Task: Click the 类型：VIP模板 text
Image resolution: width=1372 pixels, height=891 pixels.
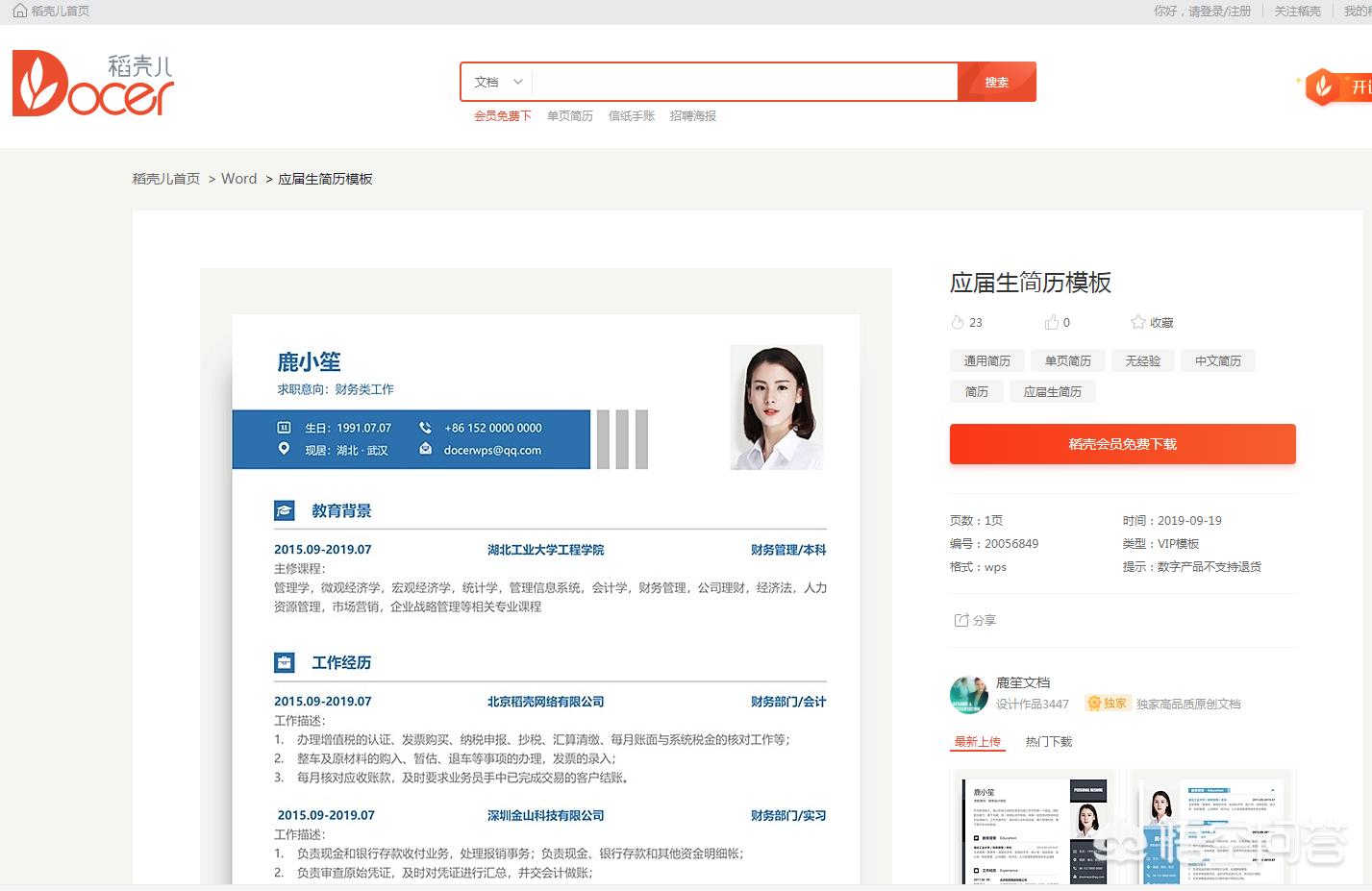Action: 1160,543
